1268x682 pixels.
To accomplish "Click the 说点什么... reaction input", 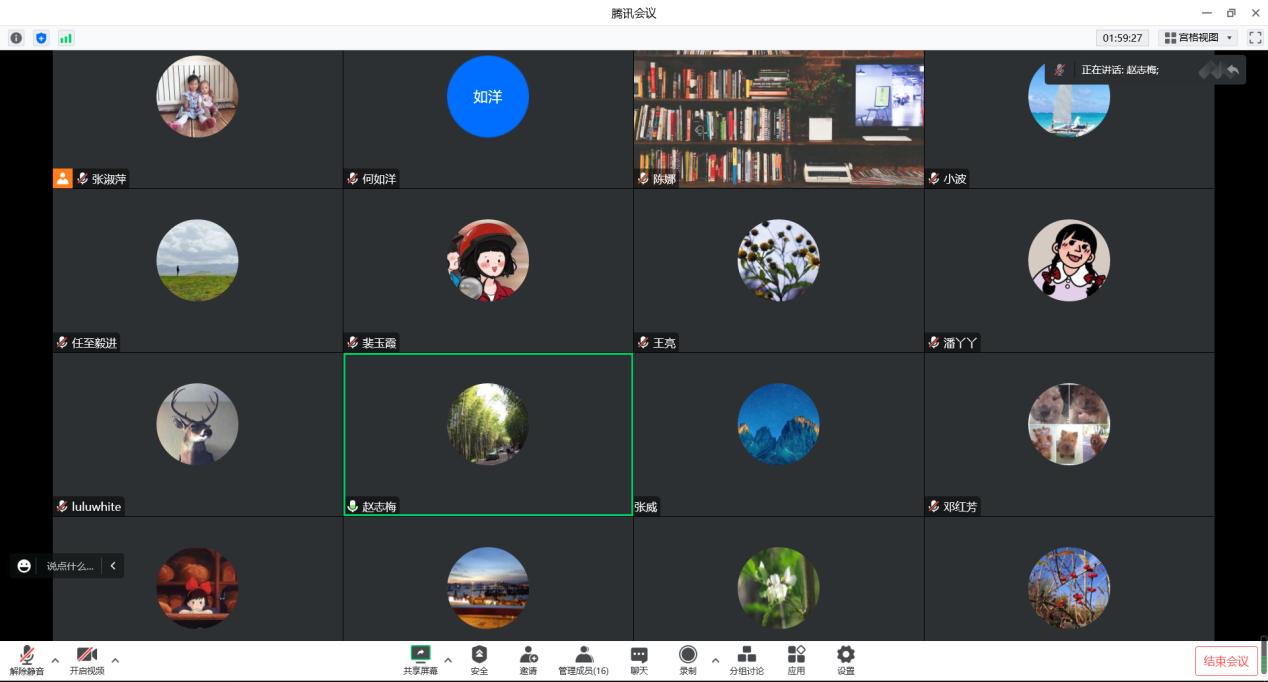I will point(69,566).
